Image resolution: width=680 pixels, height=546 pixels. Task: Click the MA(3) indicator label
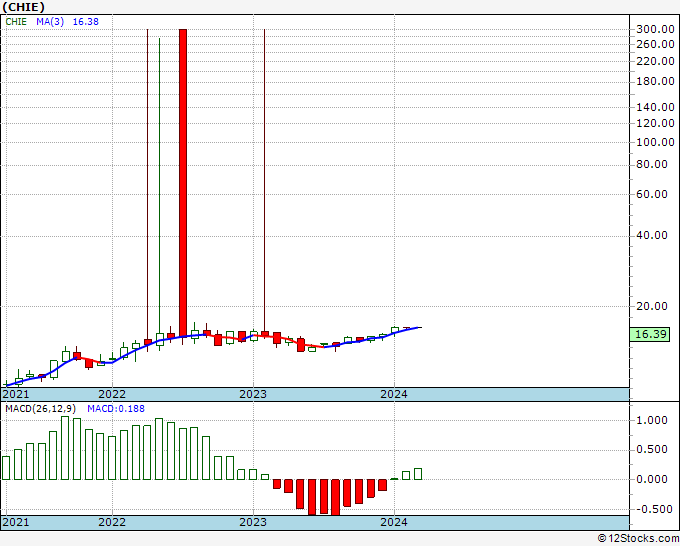(50, 22)
